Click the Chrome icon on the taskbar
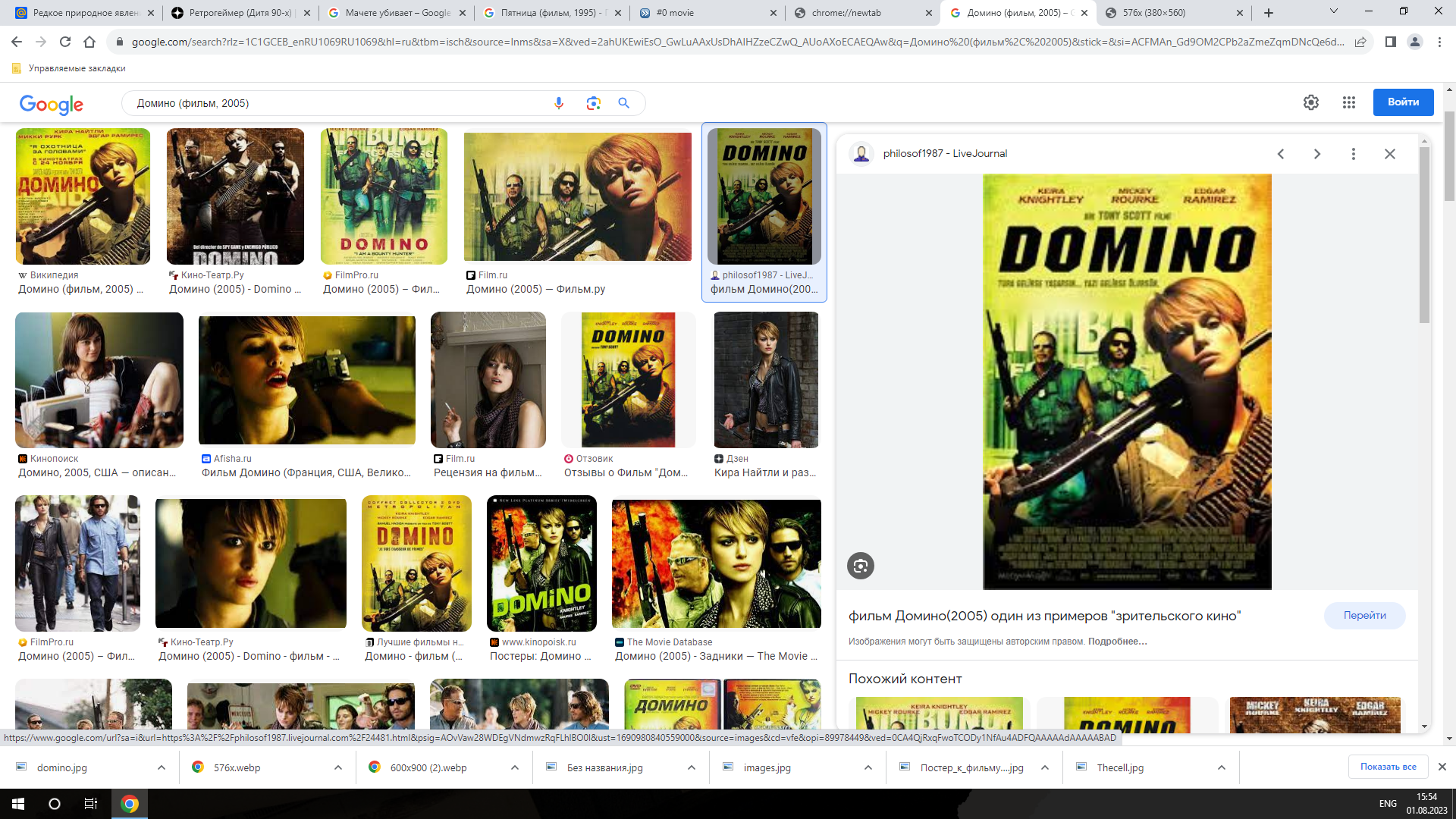1456x819 pixels. pos(130,804)
